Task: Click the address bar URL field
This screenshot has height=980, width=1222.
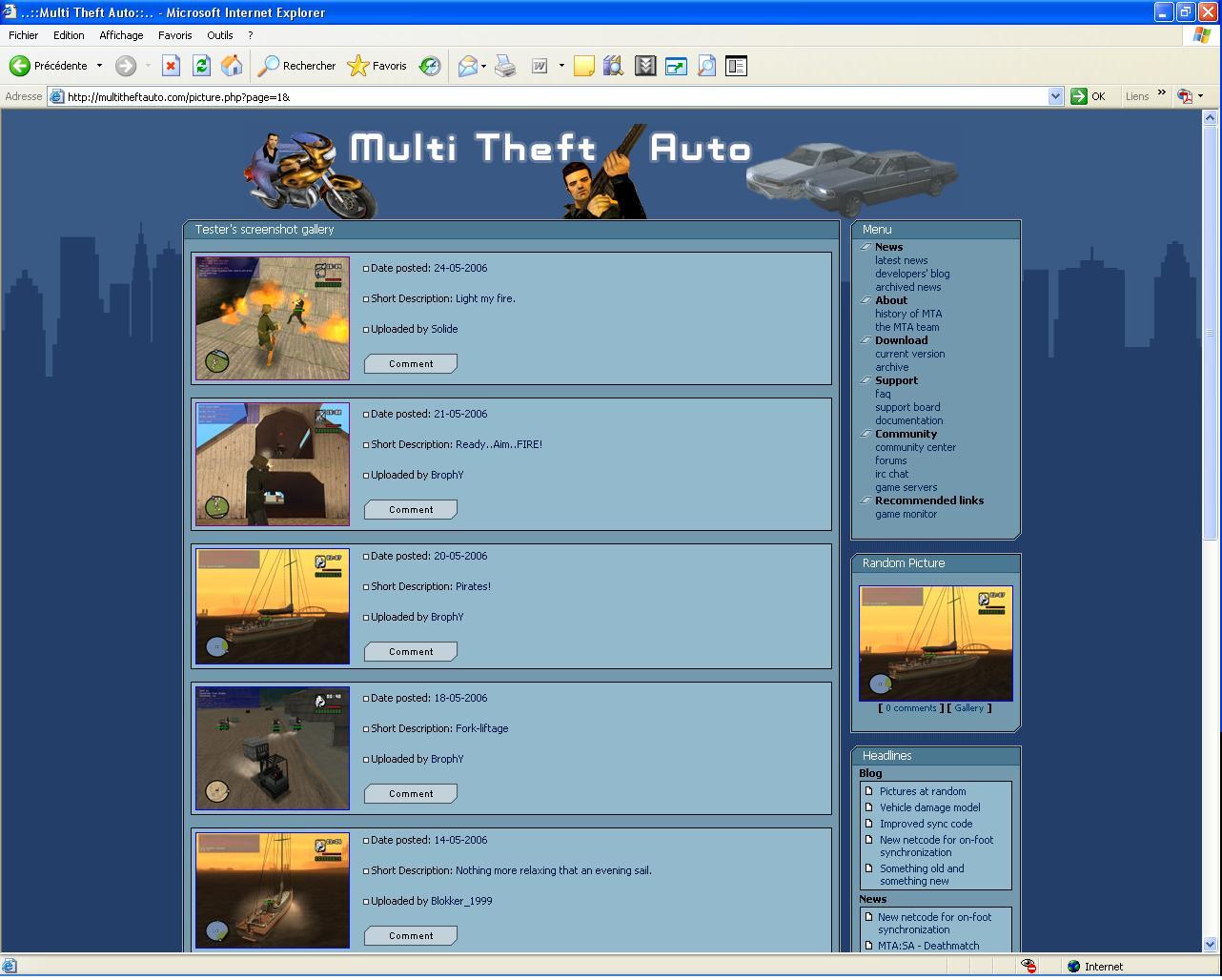Action: 556,96
